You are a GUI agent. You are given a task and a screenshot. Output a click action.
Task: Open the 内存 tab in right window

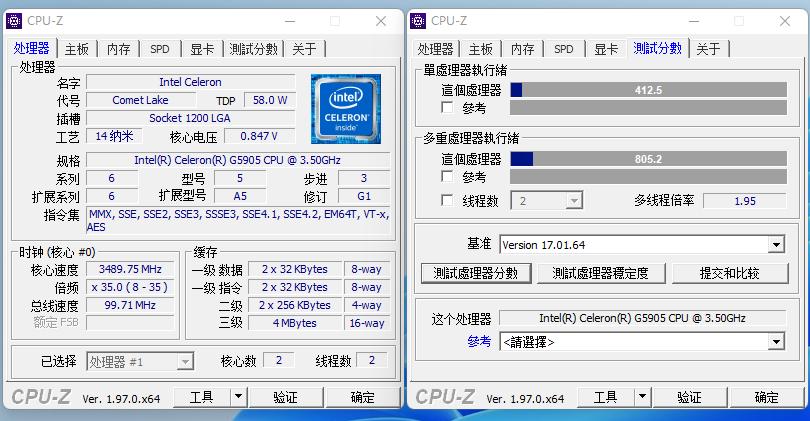click(x=522, y=49)
